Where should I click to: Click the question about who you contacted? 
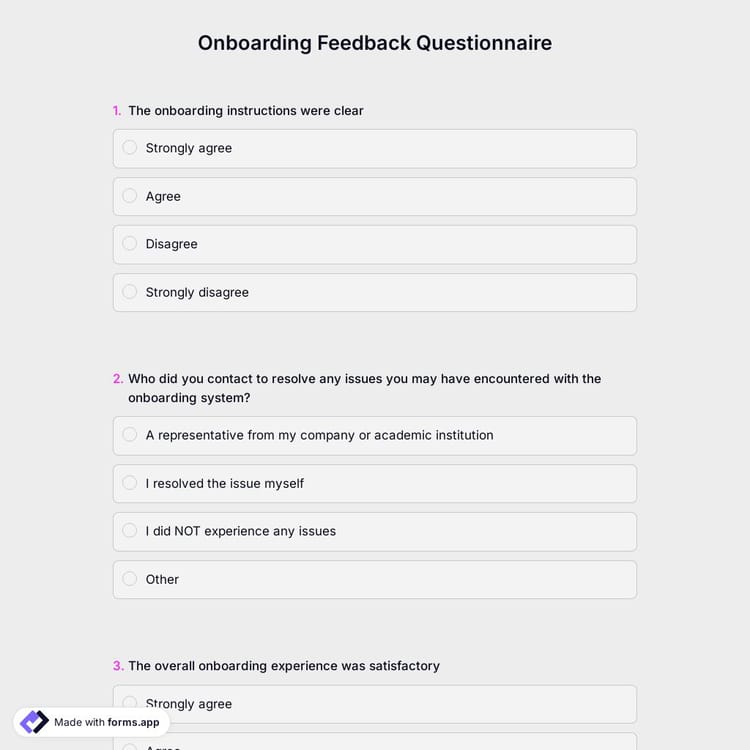364,388
